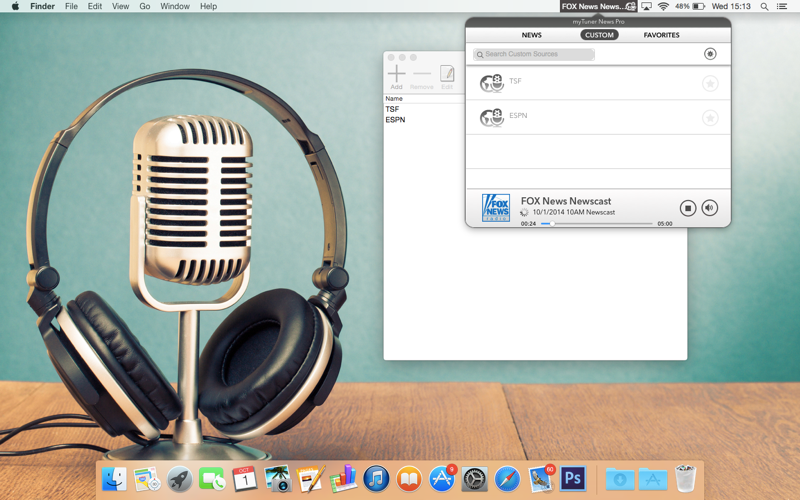The image size is (800, 500).
Task: Open the View menu
Action: (120, 6)
